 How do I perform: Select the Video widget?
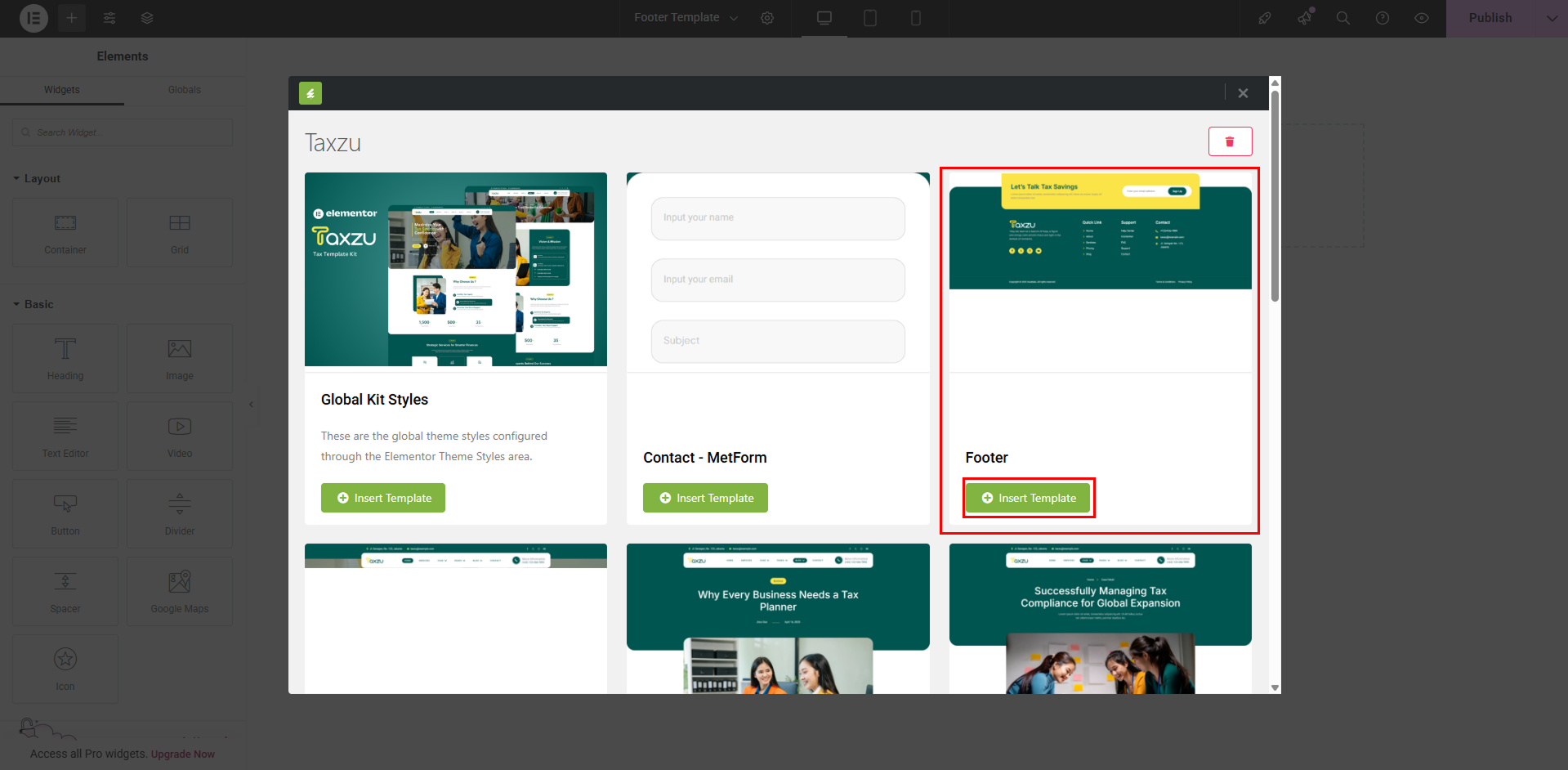[180, 436]
